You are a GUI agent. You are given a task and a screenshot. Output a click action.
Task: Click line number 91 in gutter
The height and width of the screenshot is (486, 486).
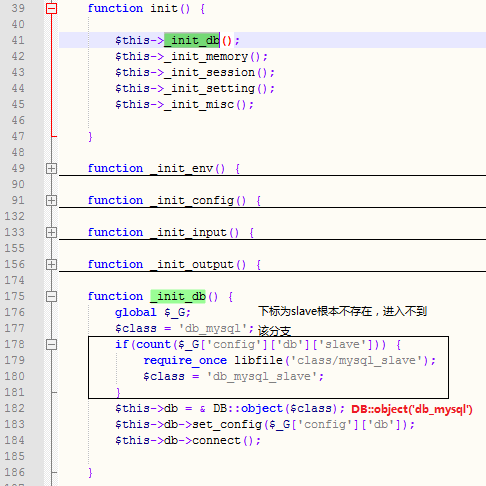click(18, 200)
